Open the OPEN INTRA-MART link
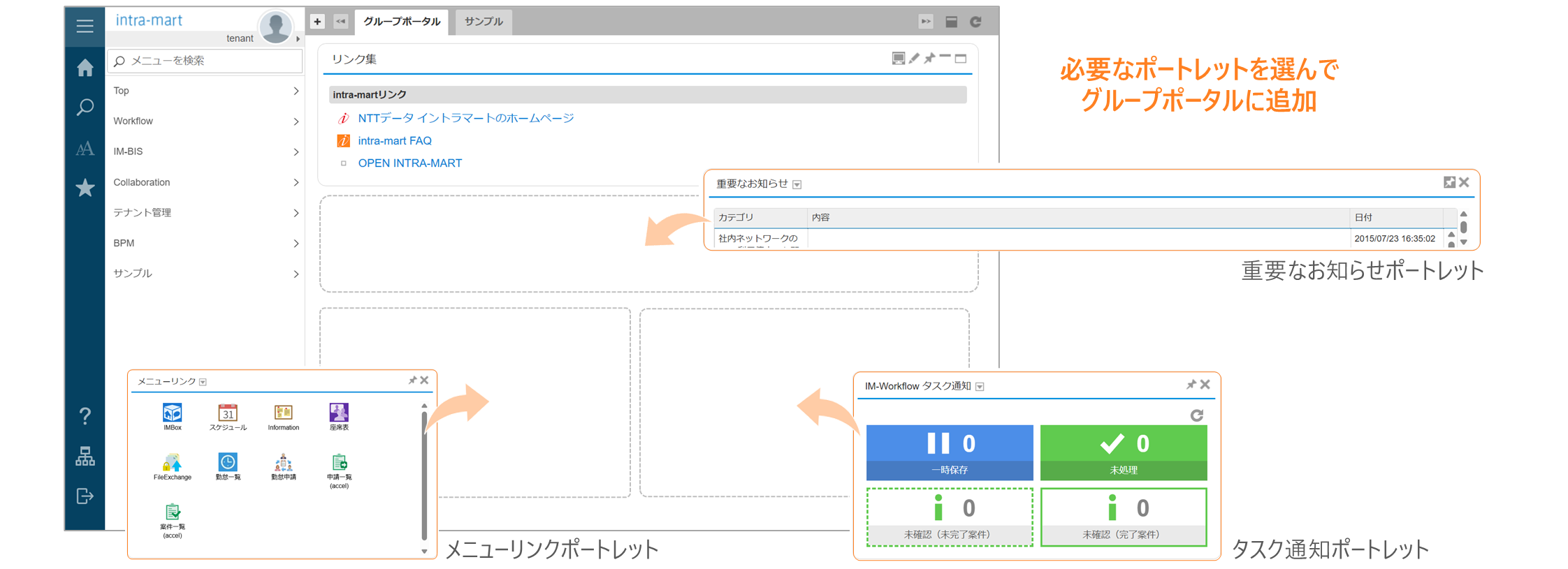The image size is (1568, 569). pos(410,163)
